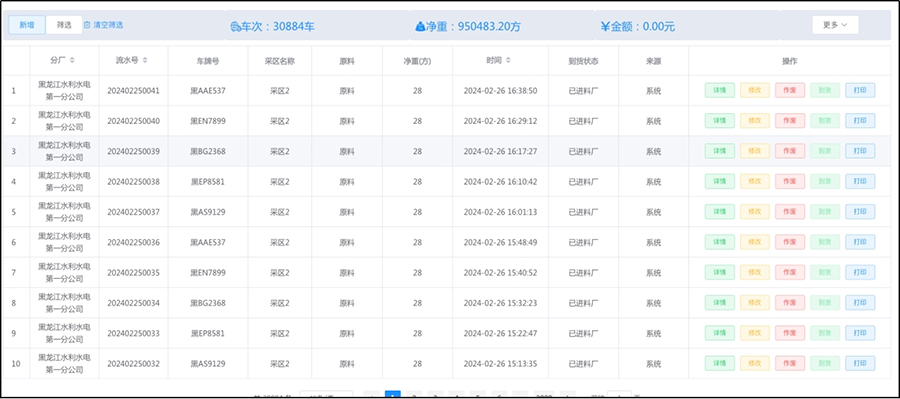
Task: Click 修改 for record 202402250040
Action: pyautogui.click(x=755, y=121)
